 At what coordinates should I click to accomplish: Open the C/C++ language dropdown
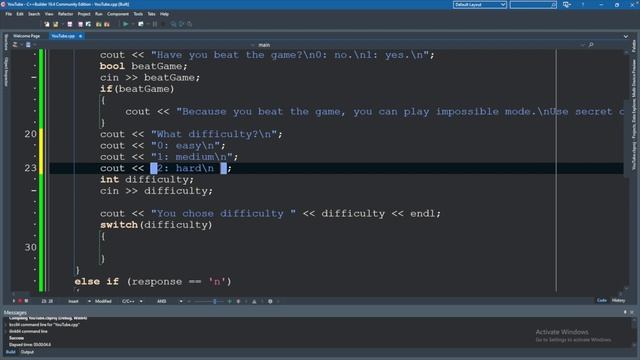point(141,301)
